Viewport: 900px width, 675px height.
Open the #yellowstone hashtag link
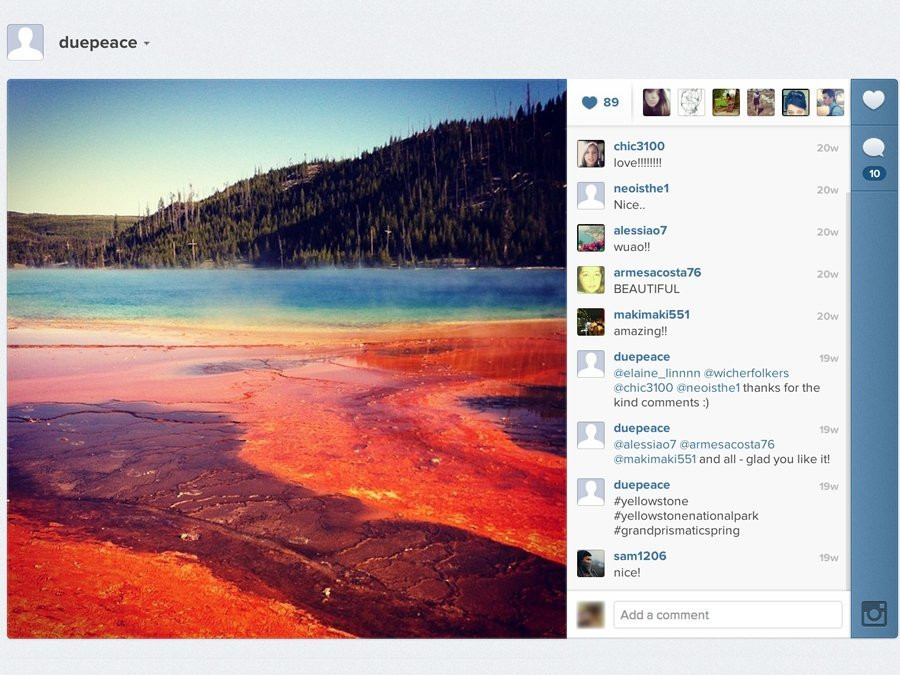coord(651,501)
